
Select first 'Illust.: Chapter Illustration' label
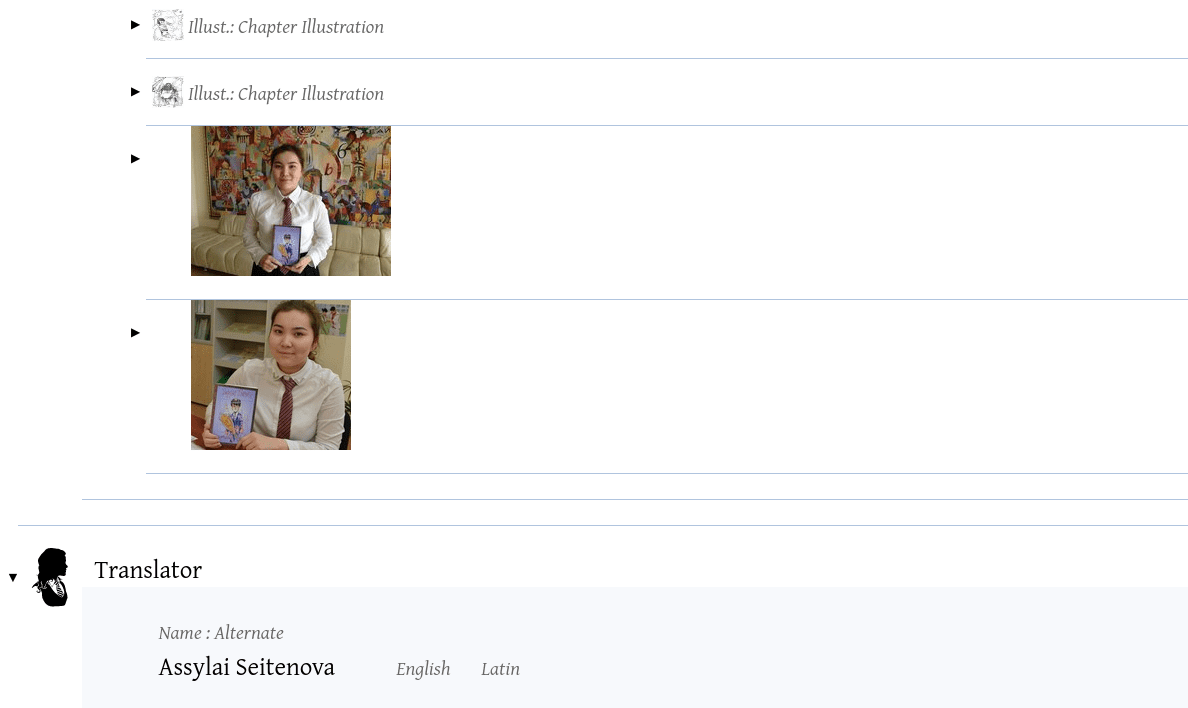[x=286, y=27]
